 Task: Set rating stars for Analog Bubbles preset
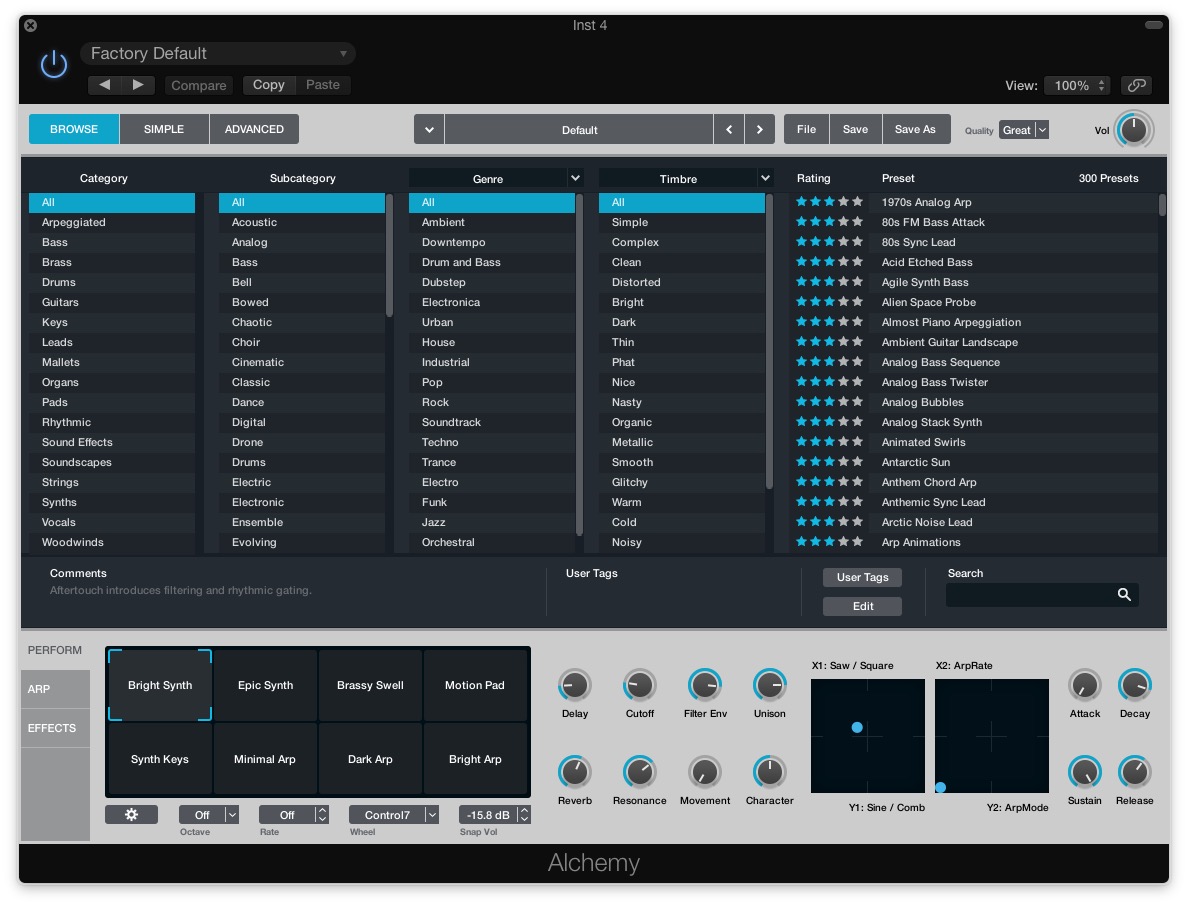(x=829, y=402)
